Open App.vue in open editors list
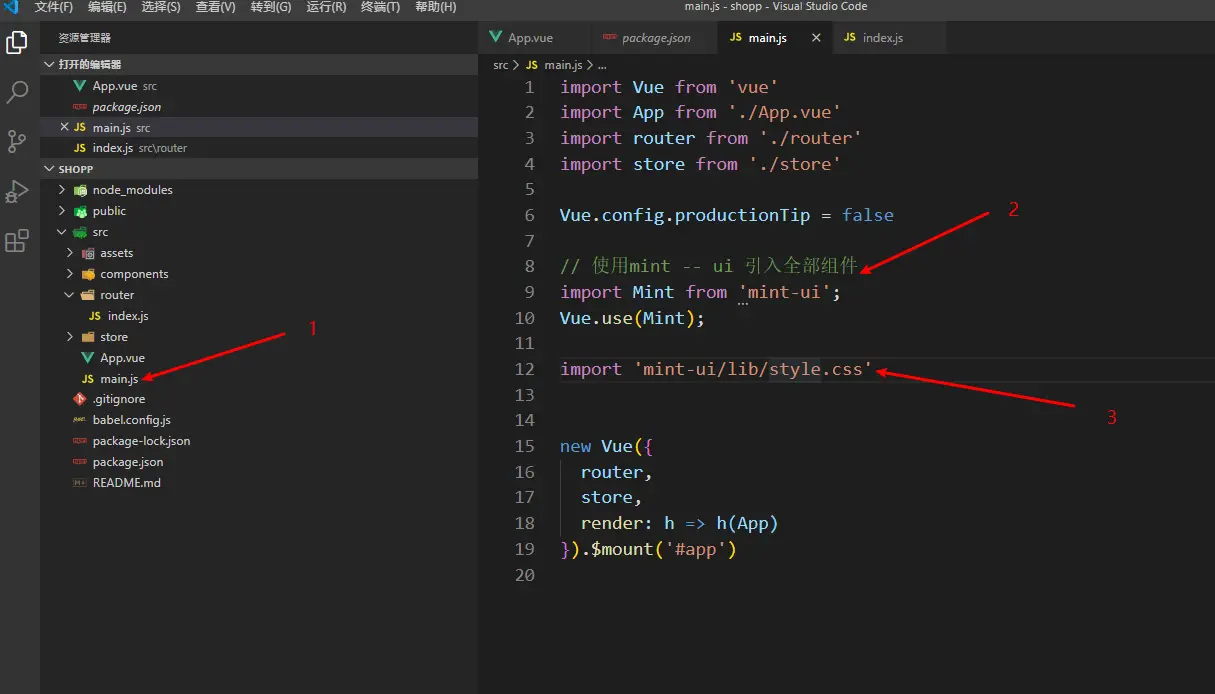This screenshot has height=694, width=1215. point(259,86)
